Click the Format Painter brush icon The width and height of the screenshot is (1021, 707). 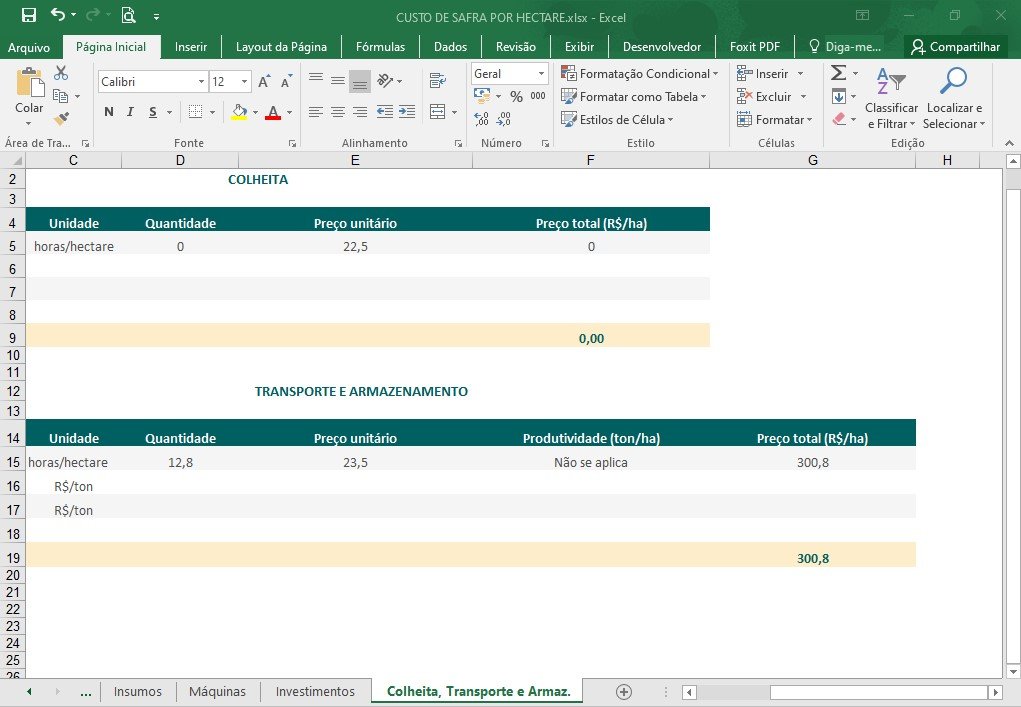coord(61,118)
